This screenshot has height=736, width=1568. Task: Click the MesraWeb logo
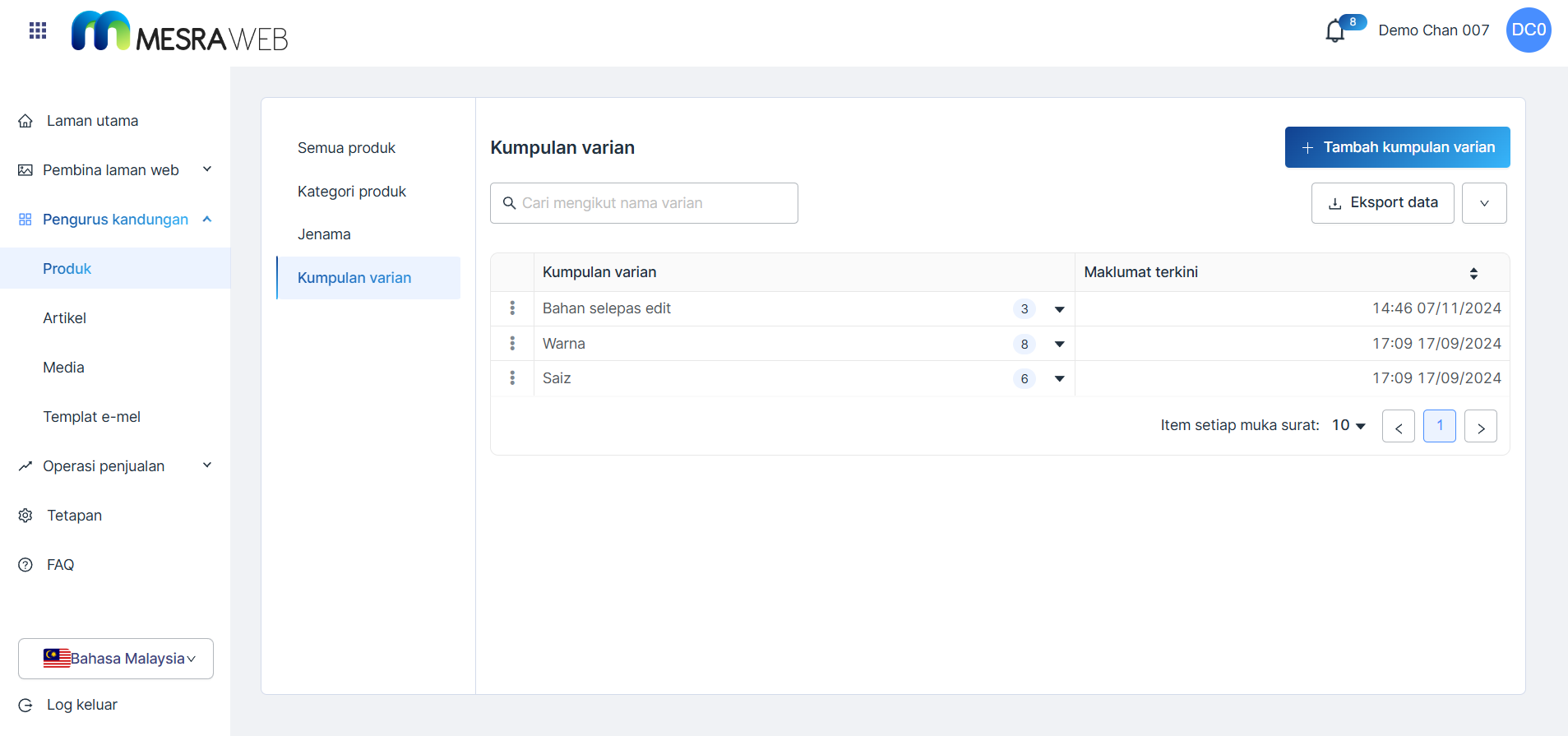coord(179,32)
